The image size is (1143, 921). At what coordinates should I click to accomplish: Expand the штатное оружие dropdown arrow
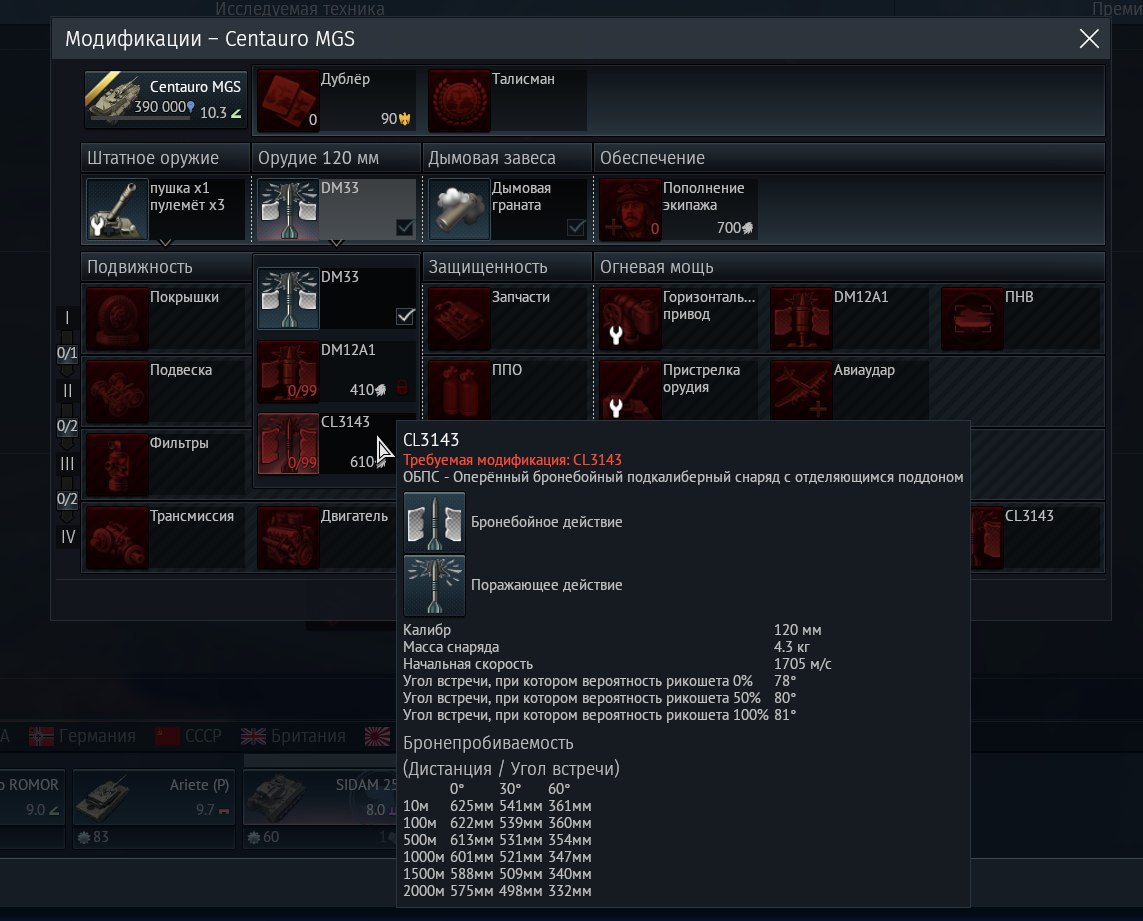click(x=165, y=242)
